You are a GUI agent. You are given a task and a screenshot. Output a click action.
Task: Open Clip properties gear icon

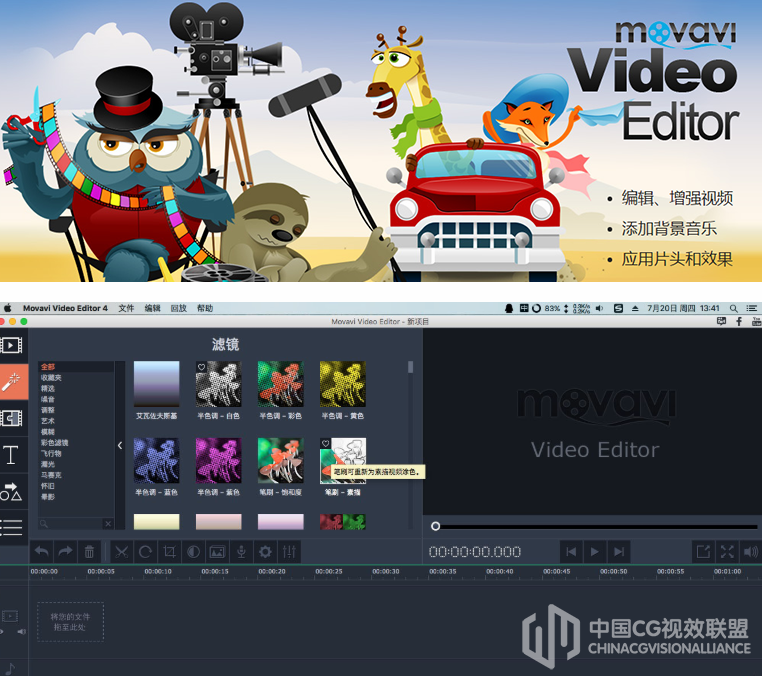pos(265,552)
